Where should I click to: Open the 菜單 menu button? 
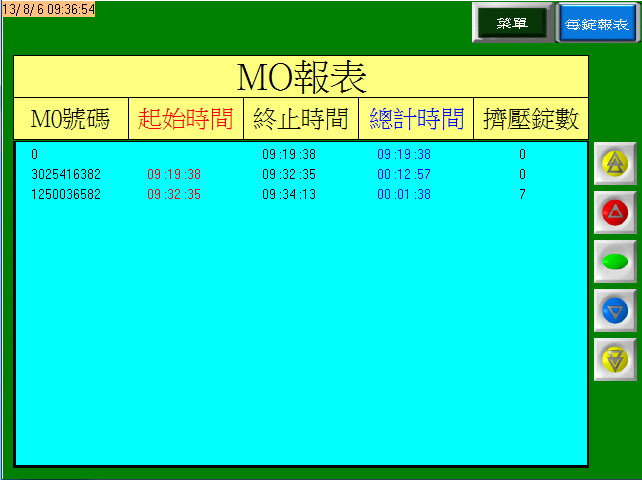[x=512, y=23]
